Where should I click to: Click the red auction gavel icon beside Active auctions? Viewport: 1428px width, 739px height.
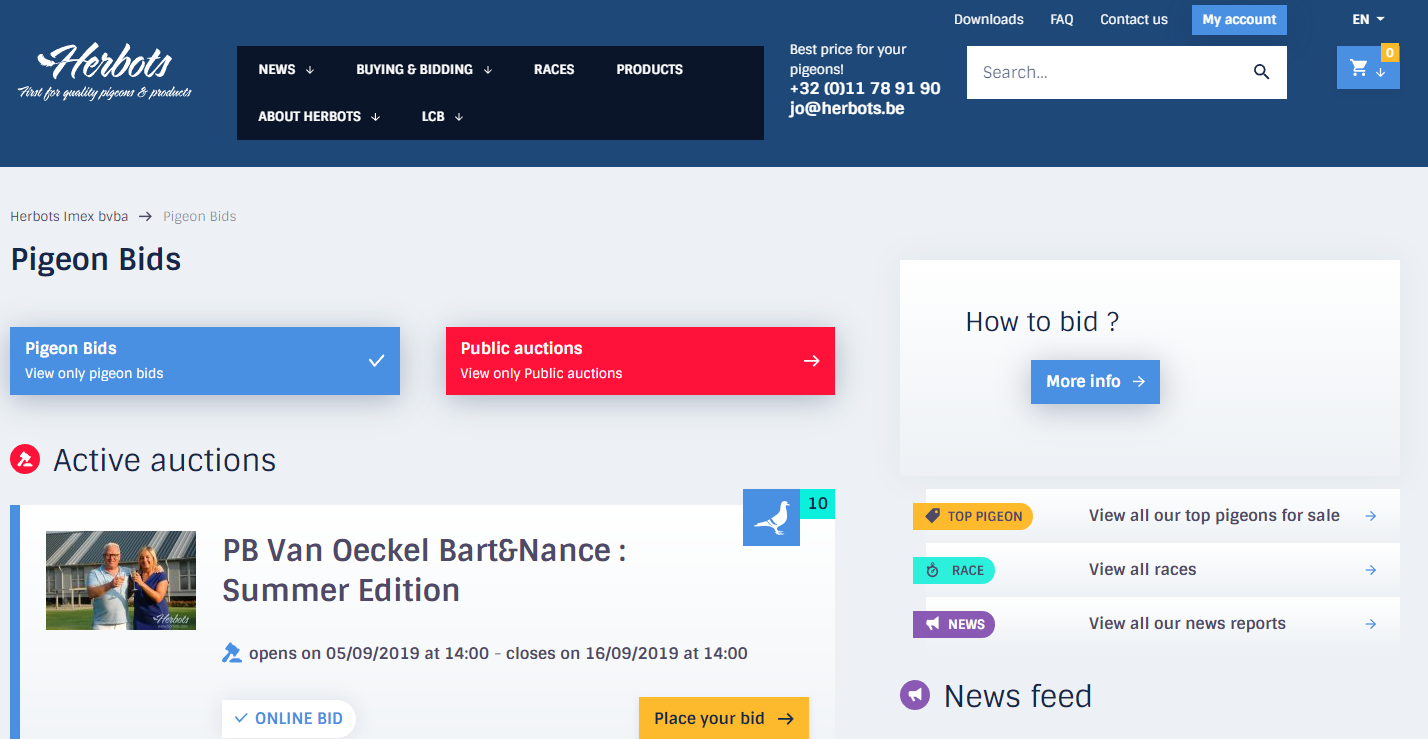[24, 460]
